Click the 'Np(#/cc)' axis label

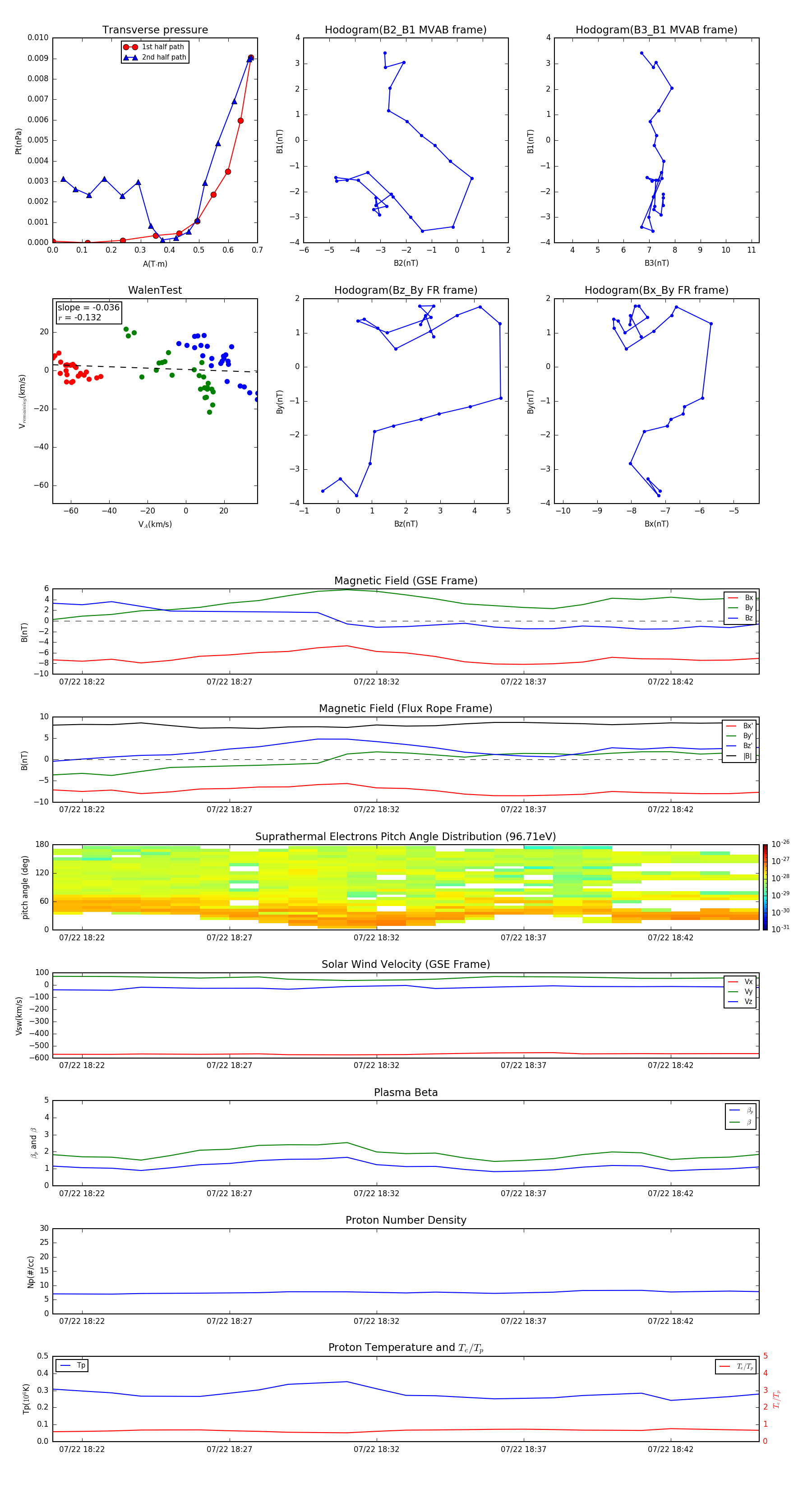31,1272
